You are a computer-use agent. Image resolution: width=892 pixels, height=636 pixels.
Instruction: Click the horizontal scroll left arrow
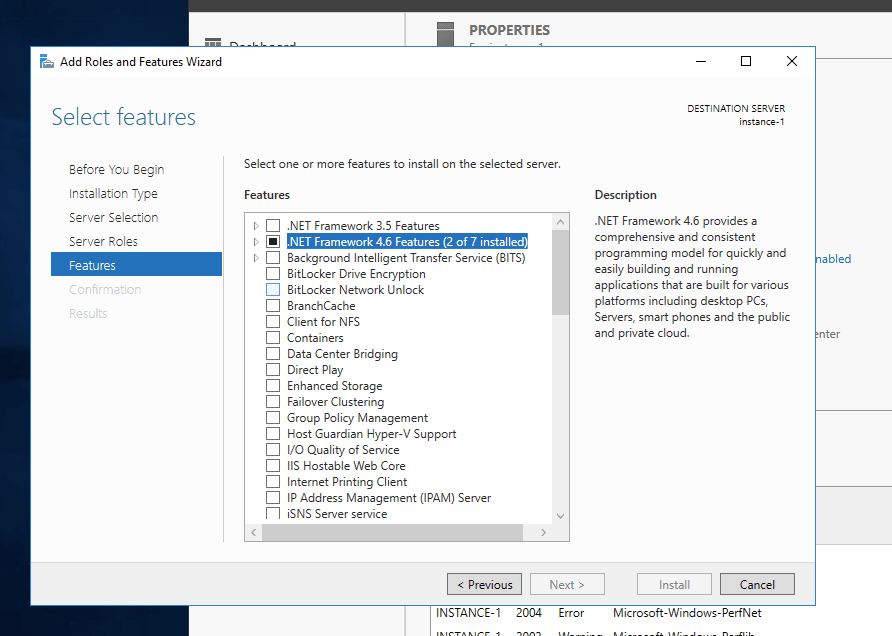(254, 532)
